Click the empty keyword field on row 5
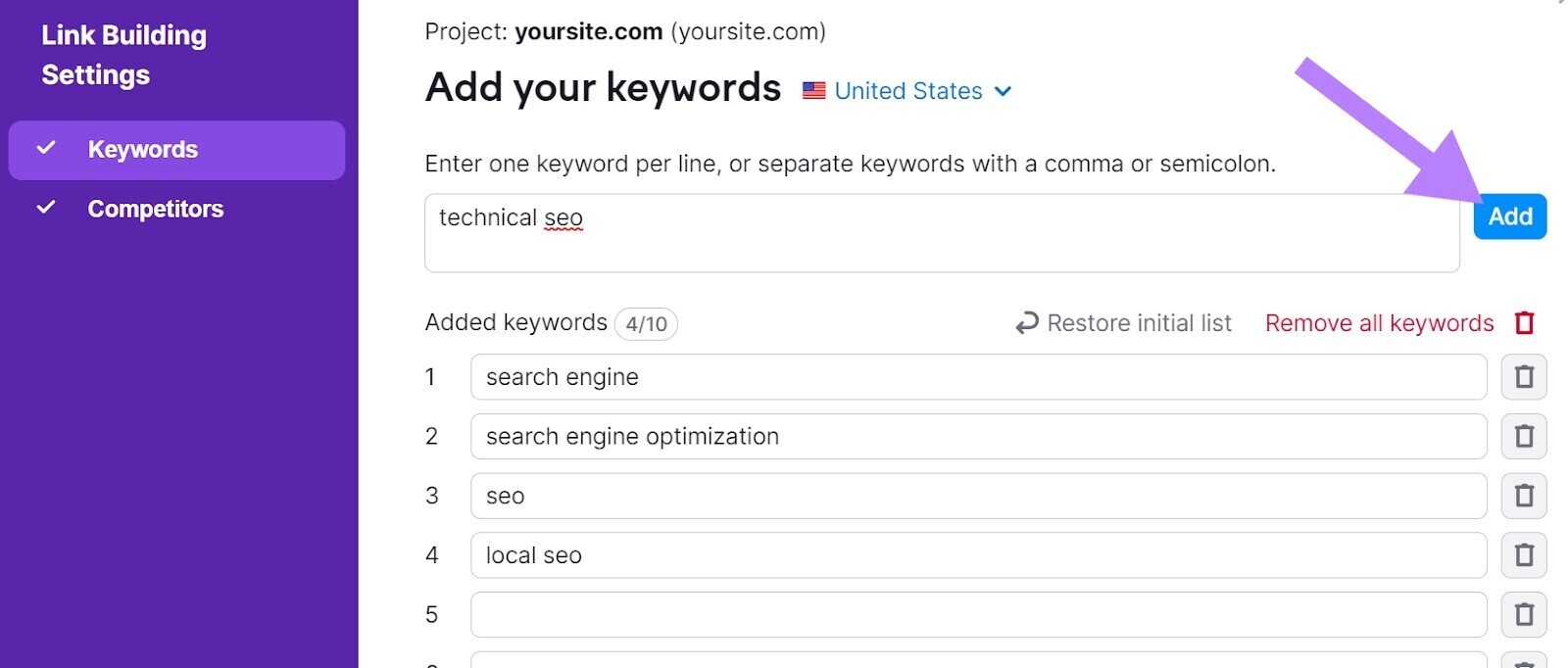Viewport: 1568px width, 668px height. pos(977,614)
